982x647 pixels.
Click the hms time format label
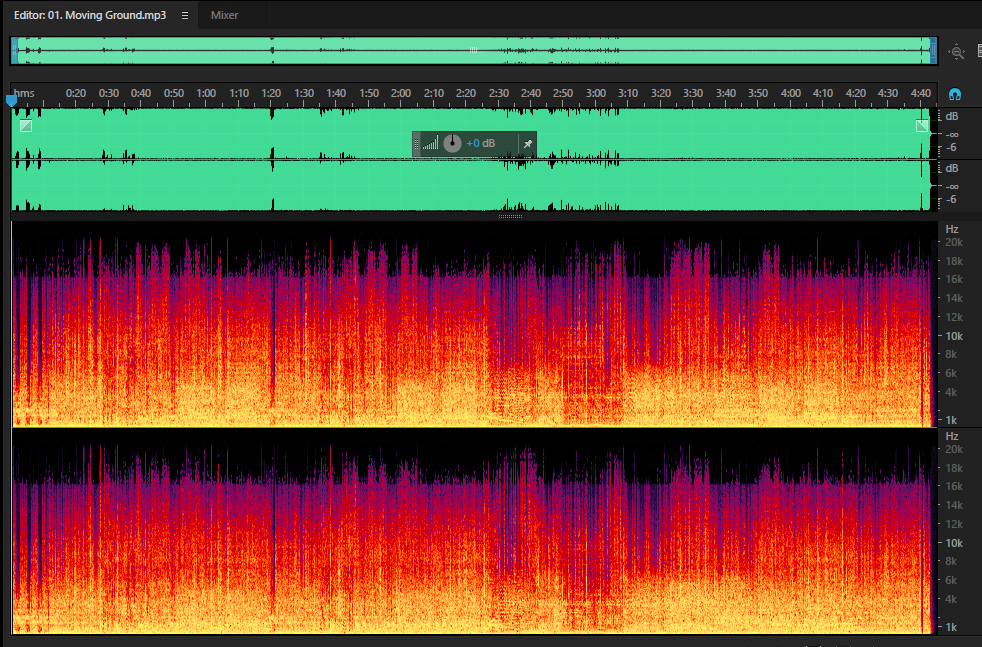pos(24,93)
